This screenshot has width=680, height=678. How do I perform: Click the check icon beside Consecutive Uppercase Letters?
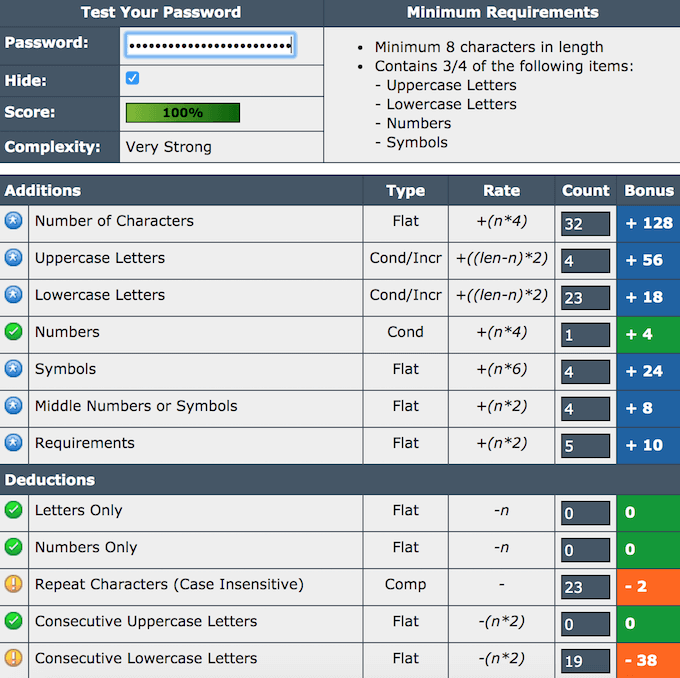click(14, 621)
